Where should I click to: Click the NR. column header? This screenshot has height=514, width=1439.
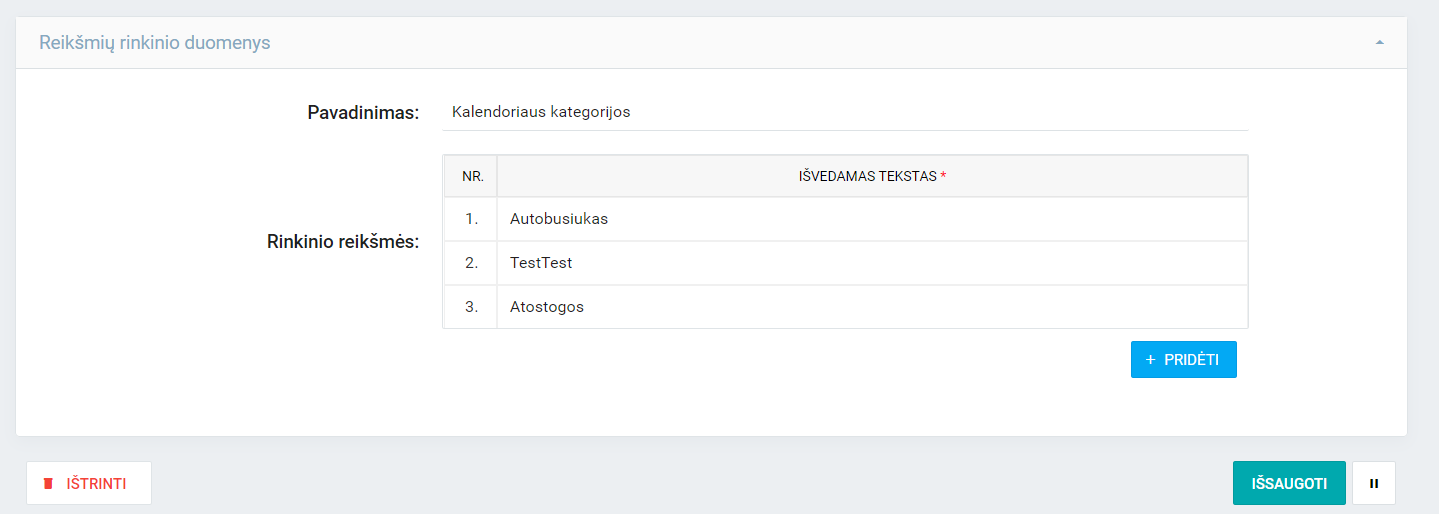click(x=472, y=176)
